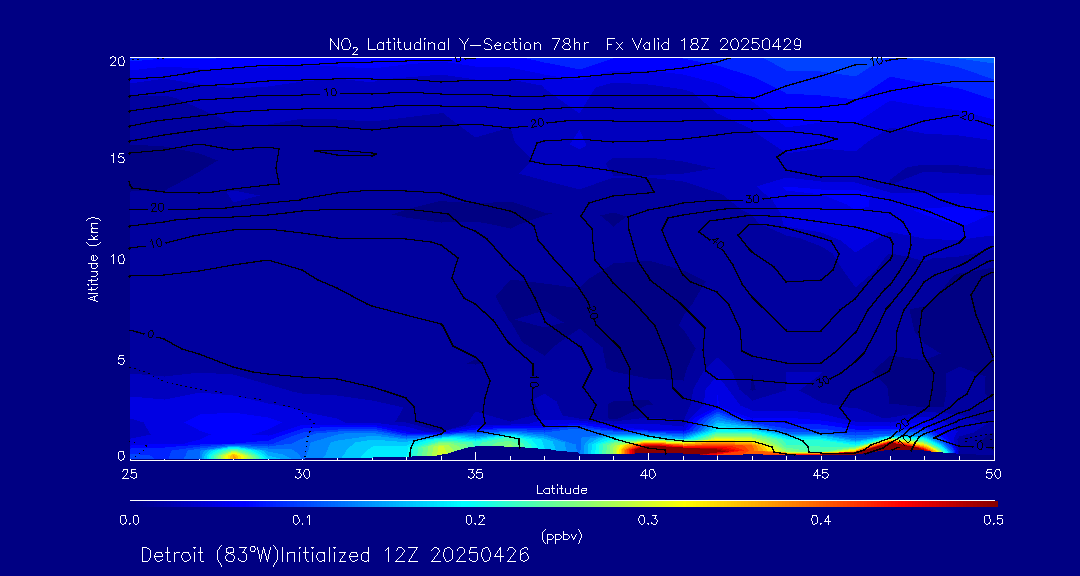Screen dimensions: 1080x576
Task: Click the "Latitude" horizontal axis label
Action: point(562,490)
